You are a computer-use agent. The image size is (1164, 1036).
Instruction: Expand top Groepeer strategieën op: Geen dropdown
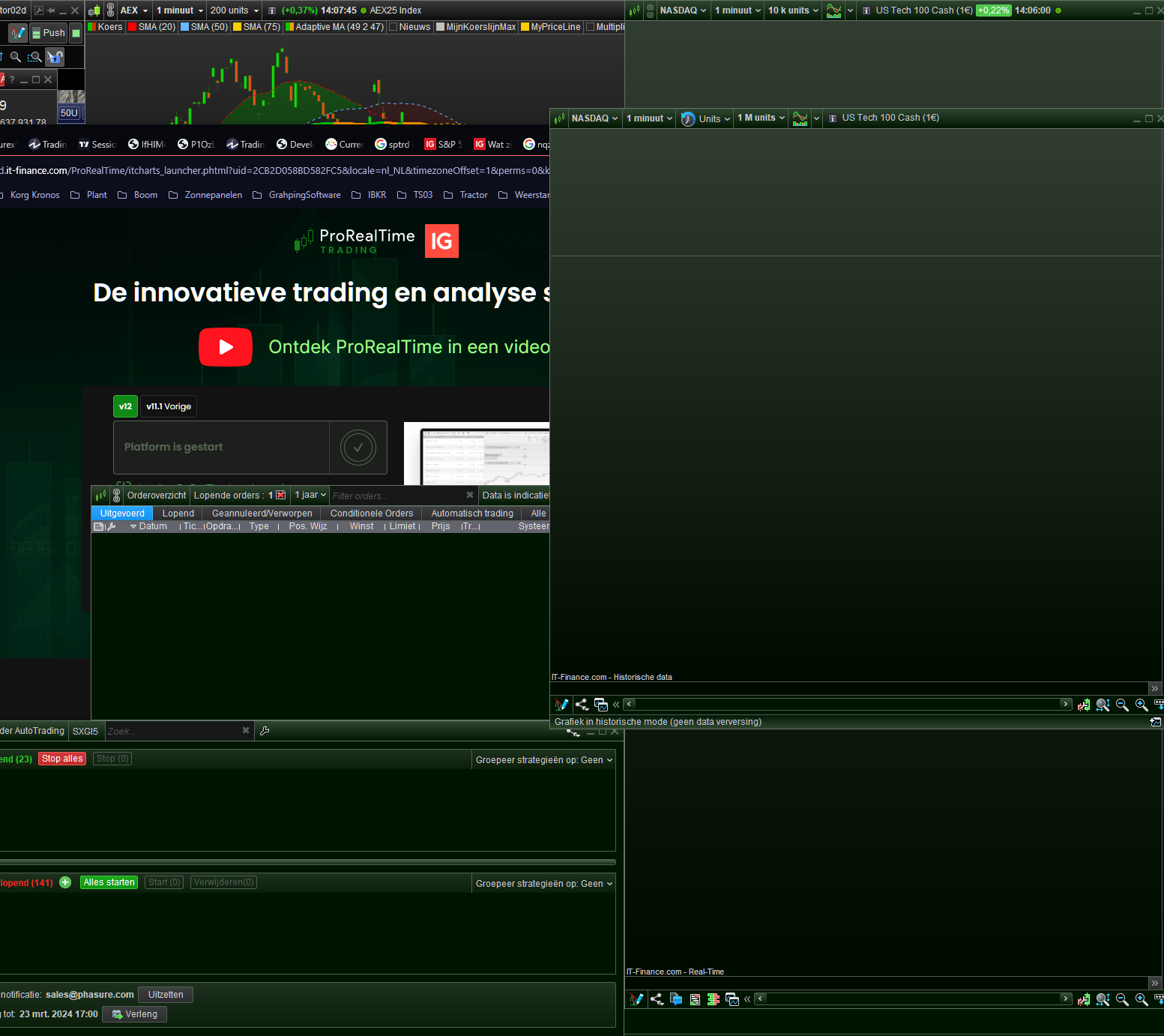point(544,760)
